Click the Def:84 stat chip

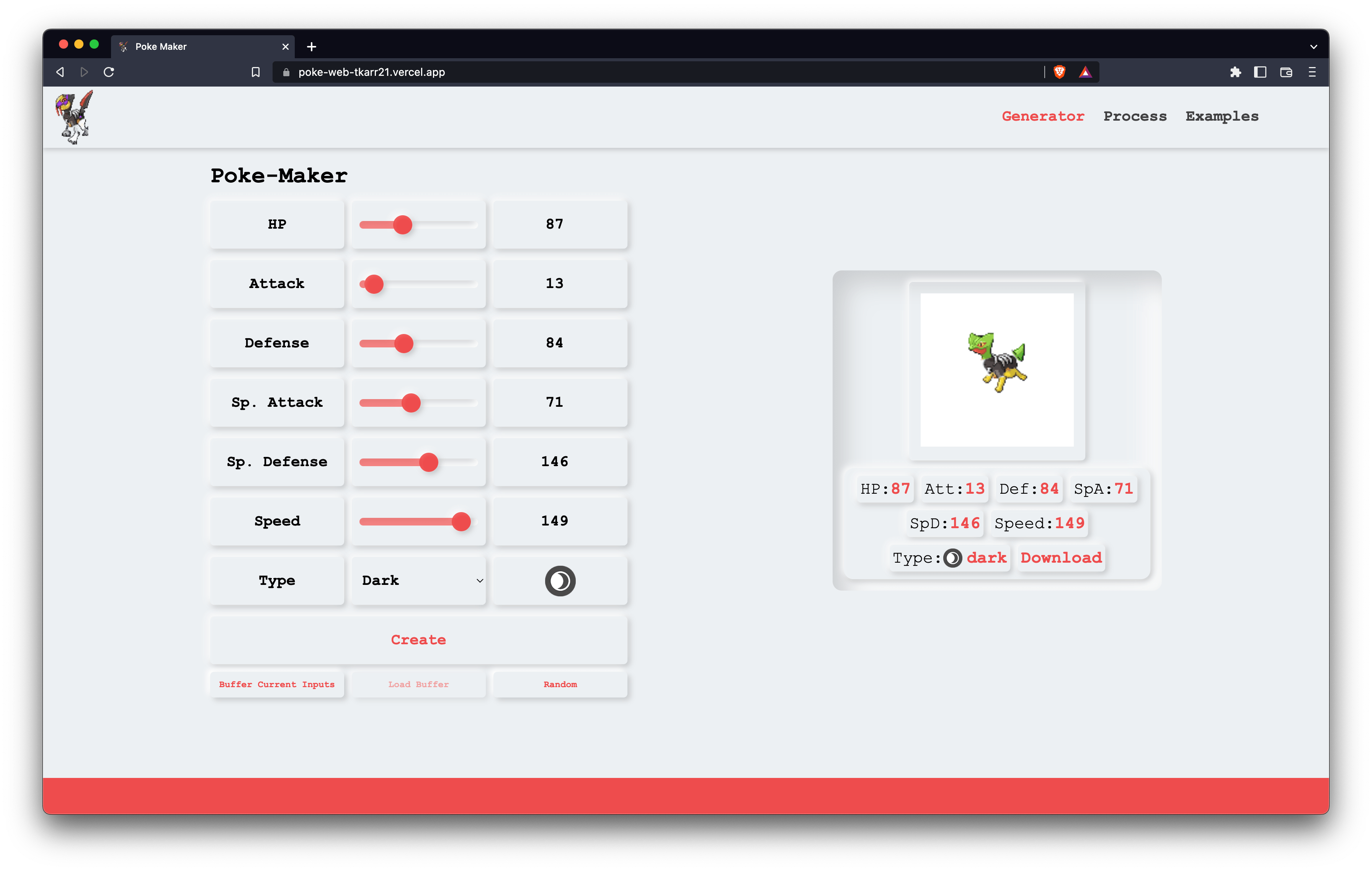coord(1029,489)
